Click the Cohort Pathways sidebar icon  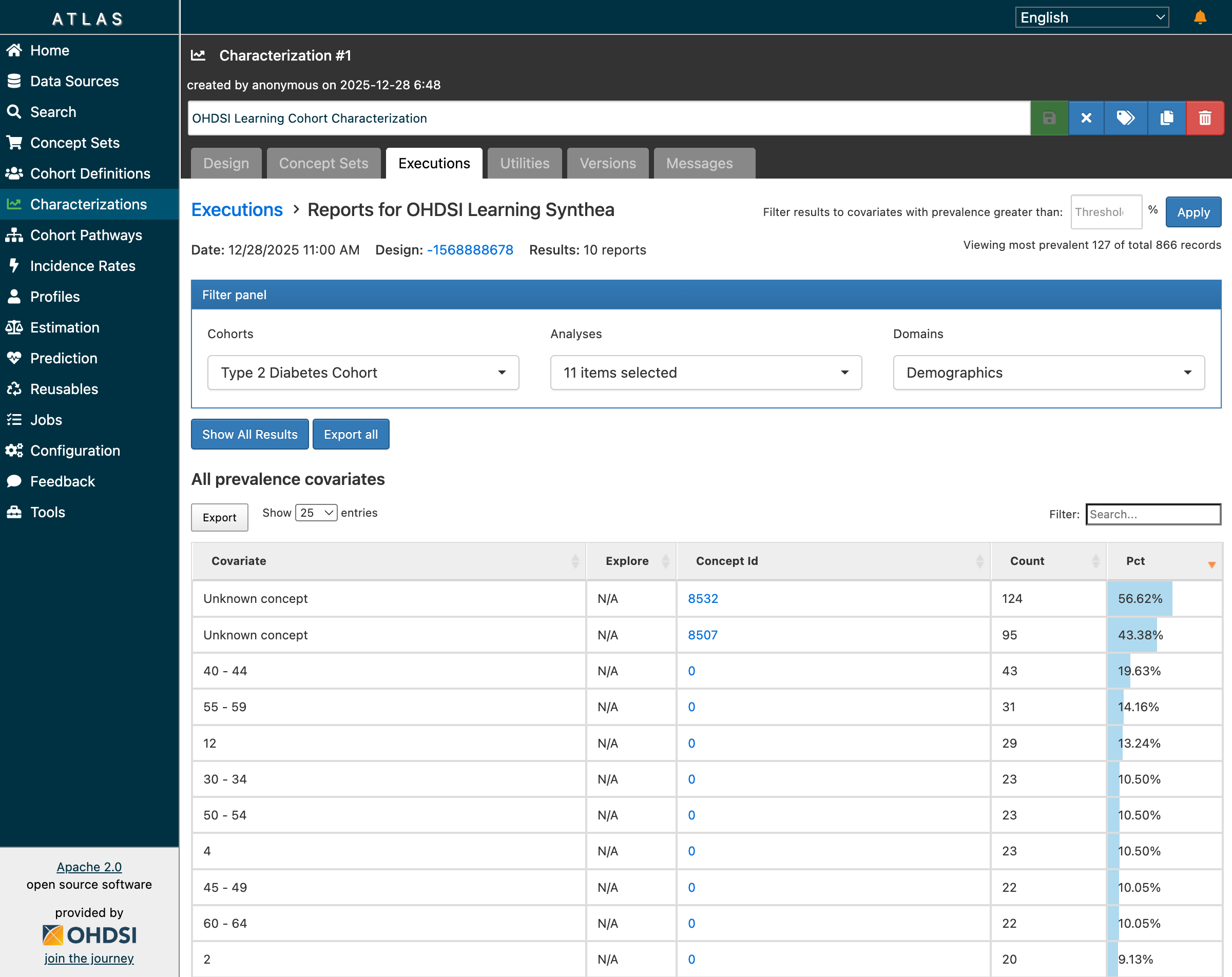(x=14, y=235)
